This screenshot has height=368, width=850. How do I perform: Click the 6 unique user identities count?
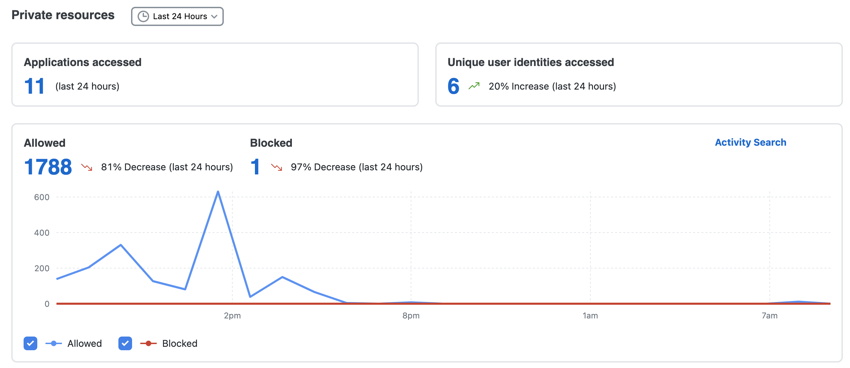[x=453, y=86]
